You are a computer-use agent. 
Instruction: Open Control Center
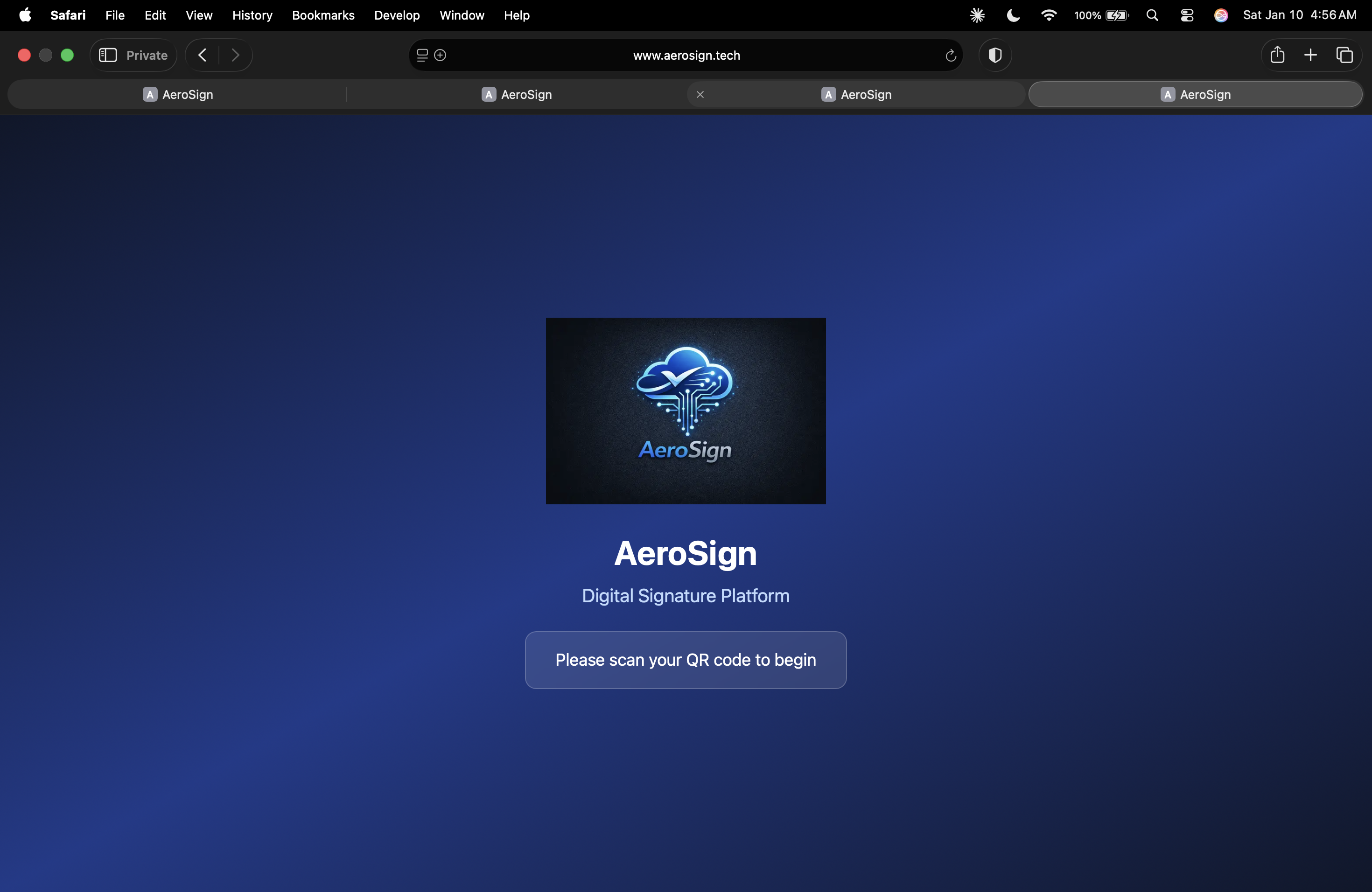coord(1187,15)
